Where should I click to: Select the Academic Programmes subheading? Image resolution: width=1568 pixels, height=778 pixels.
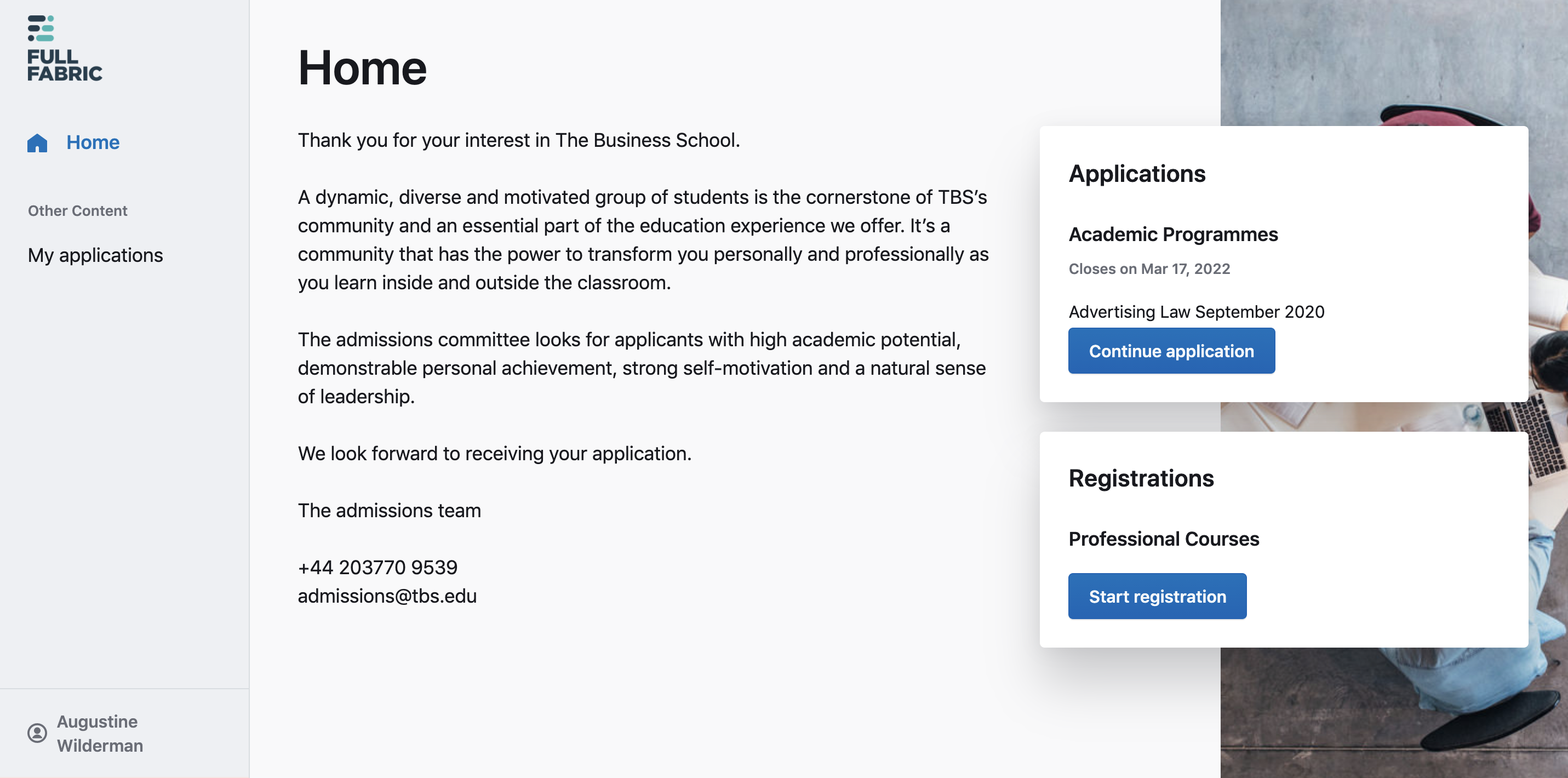point(1173,234)
